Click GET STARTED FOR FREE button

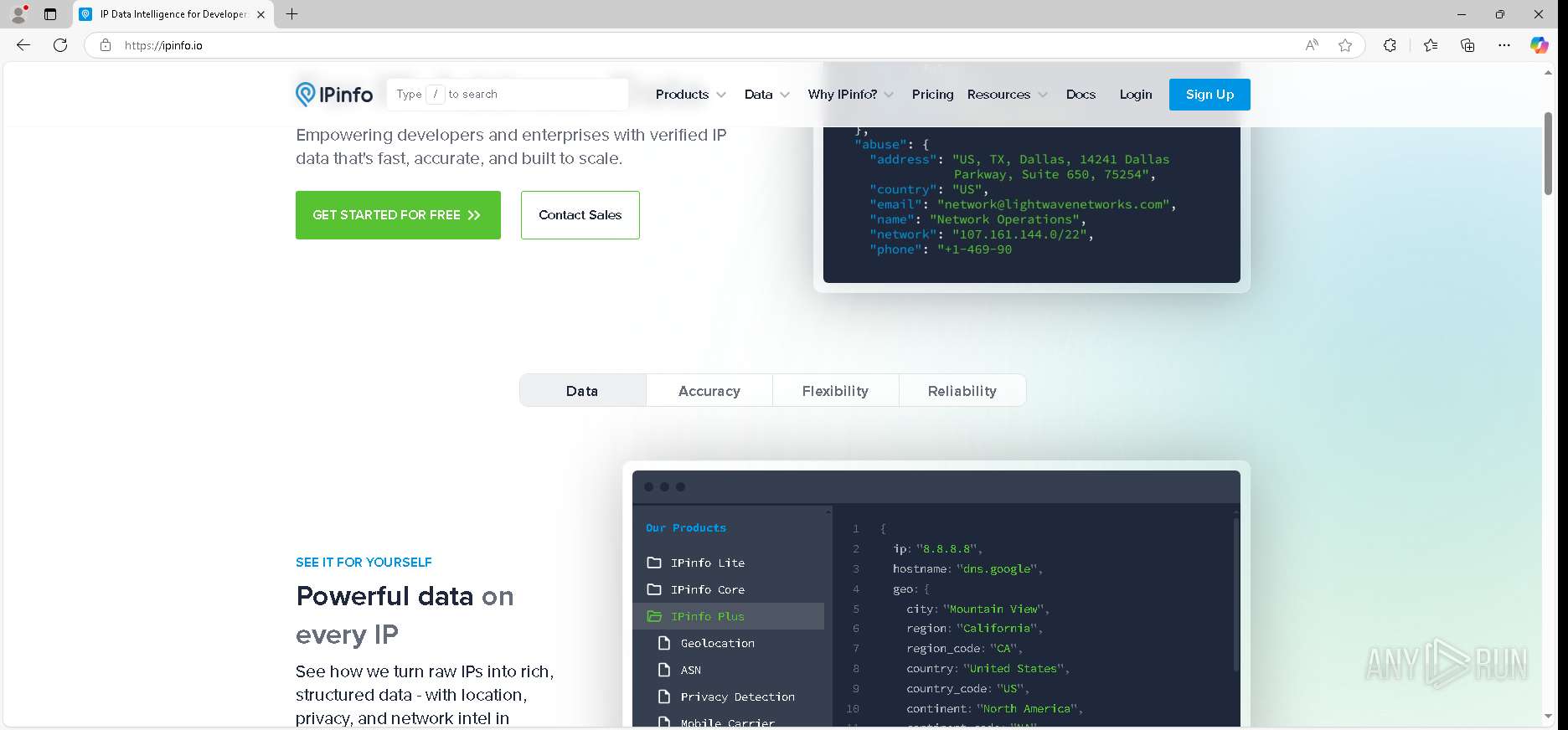click(x=398, y=215)
